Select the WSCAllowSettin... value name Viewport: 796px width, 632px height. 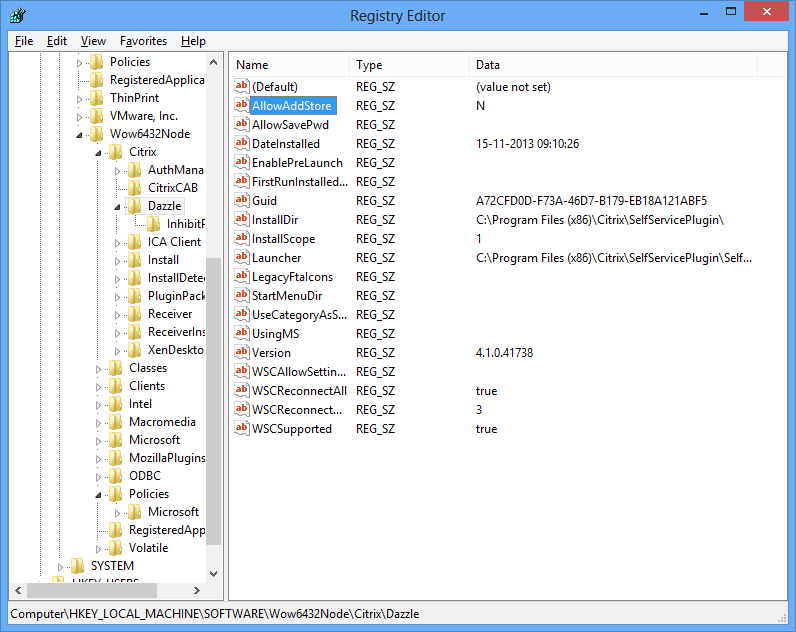299,372
